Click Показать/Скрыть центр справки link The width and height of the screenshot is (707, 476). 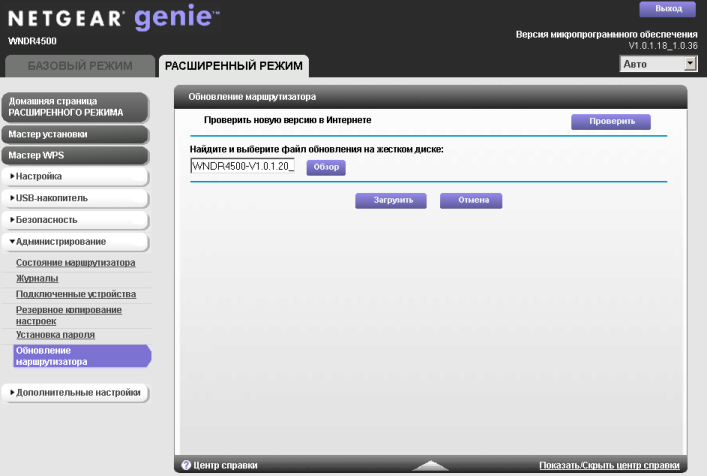(609, 465)
